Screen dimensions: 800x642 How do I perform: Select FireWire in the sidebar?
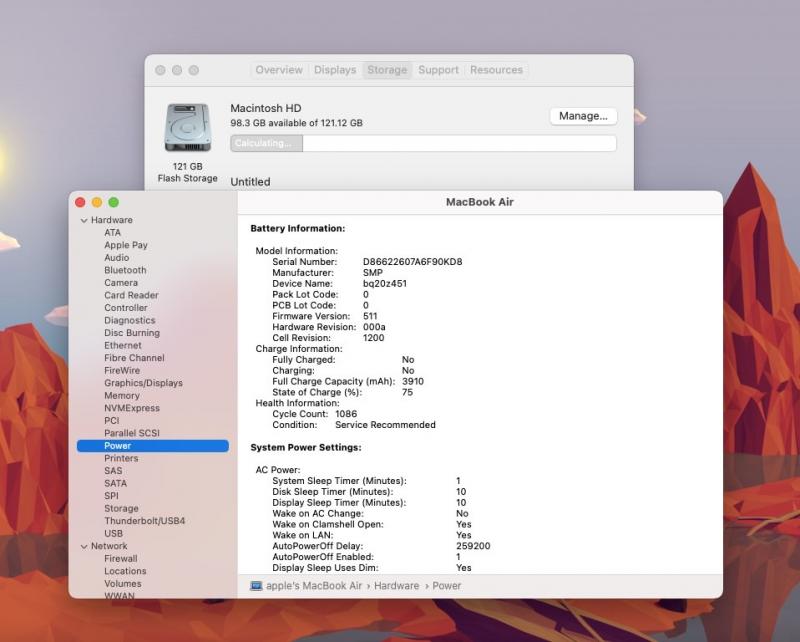click(x=122, y=371)
